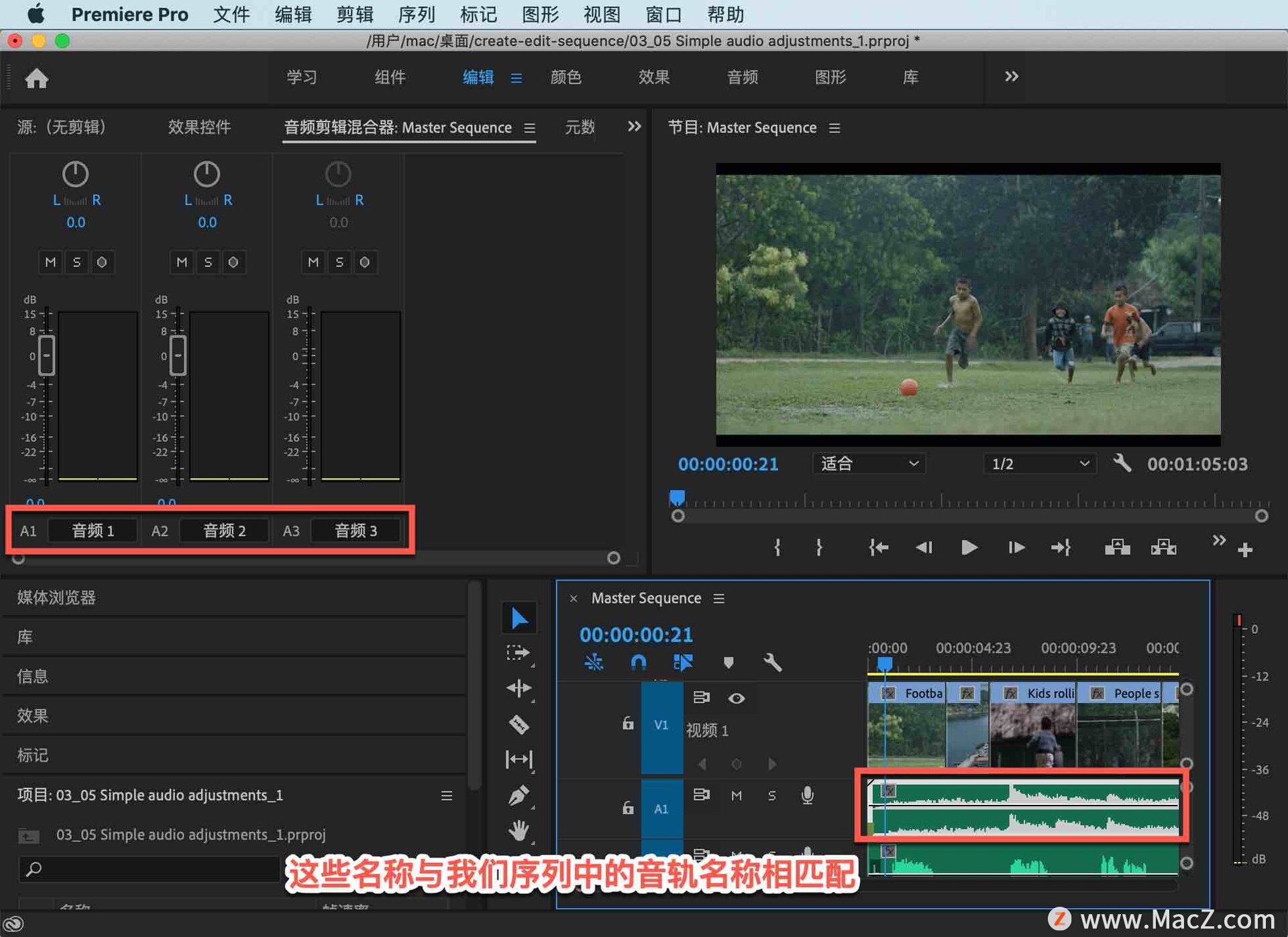
Task: Select the Pen tool
Action: point(519,795)
